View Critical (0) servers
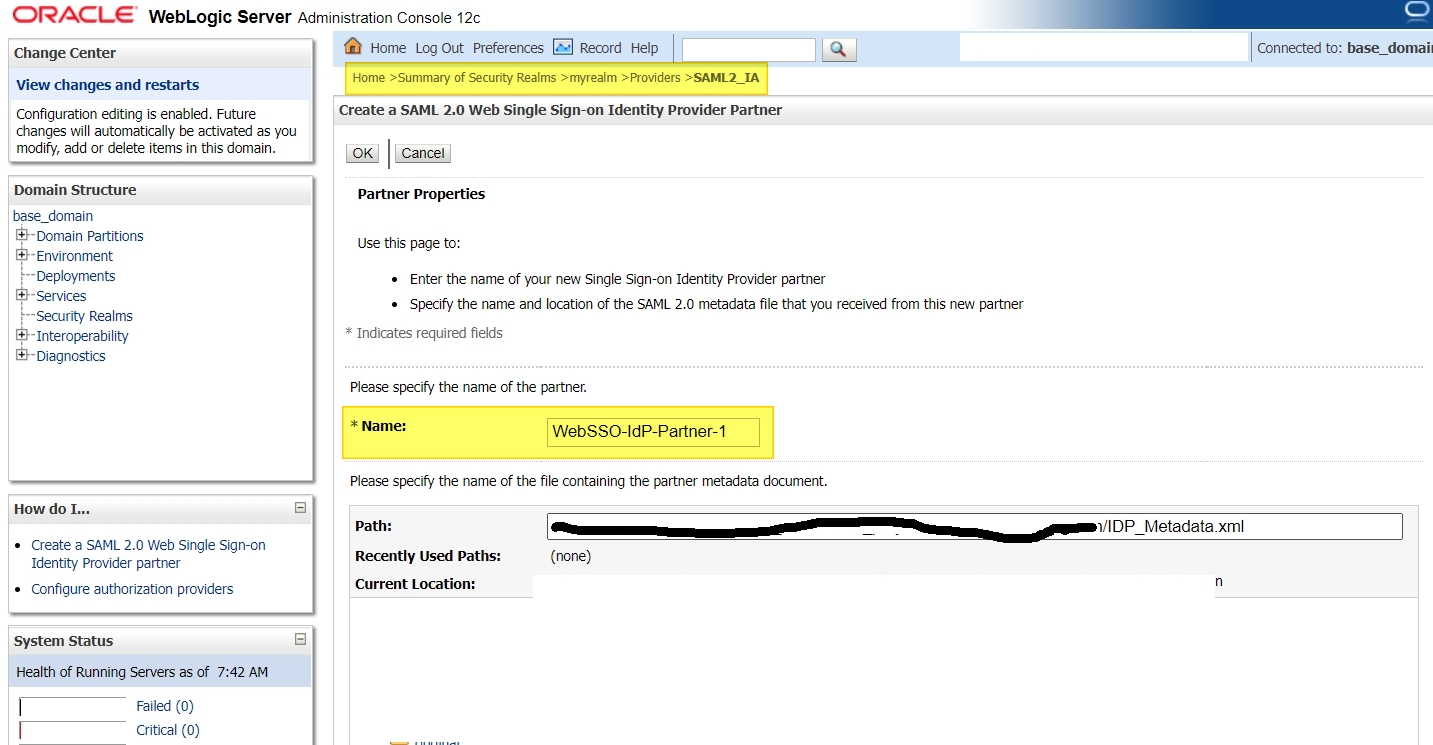 168,730
